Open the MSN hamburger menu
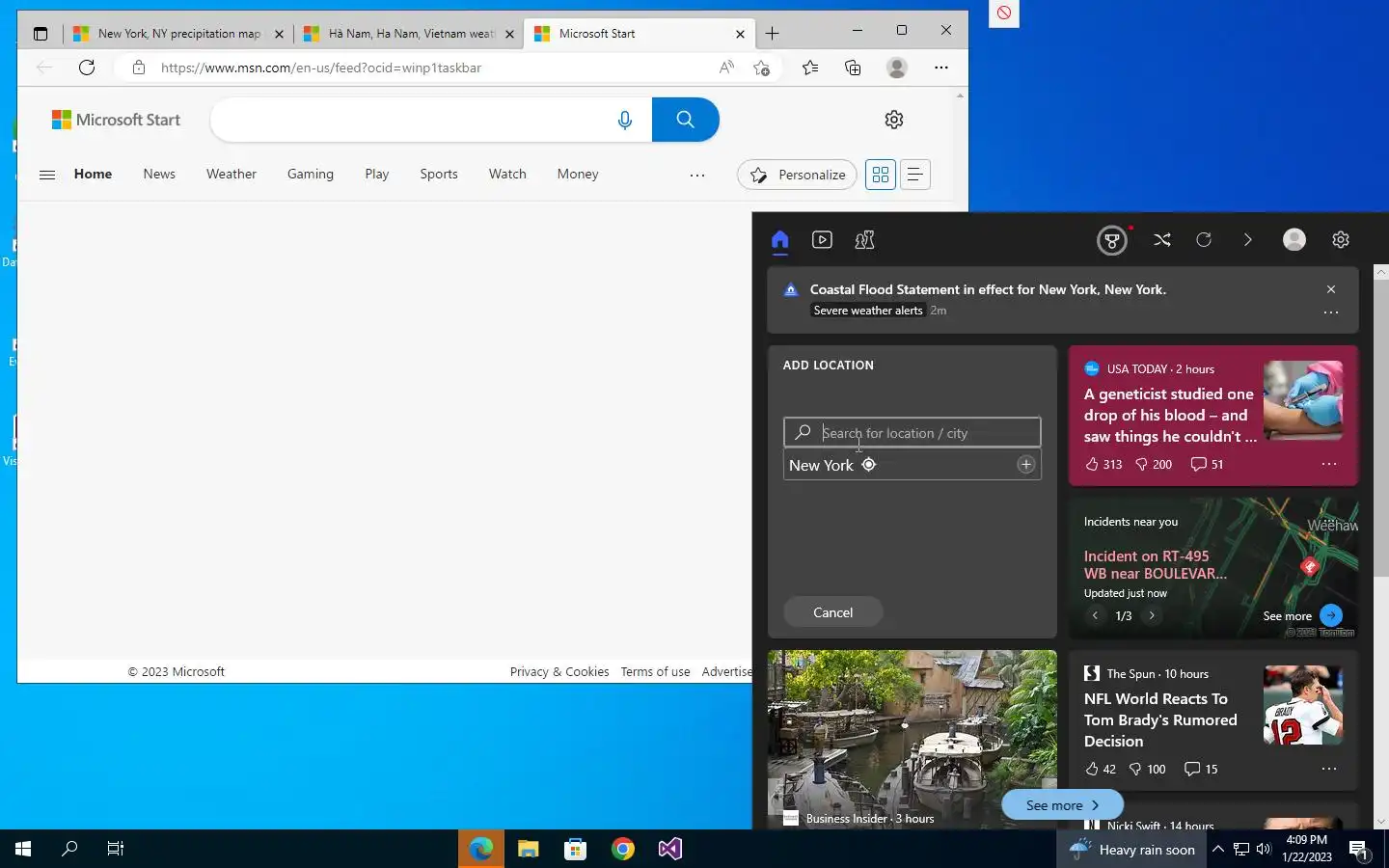The width and height of the screenshot is (1389, 868). (x=46, y=175)
